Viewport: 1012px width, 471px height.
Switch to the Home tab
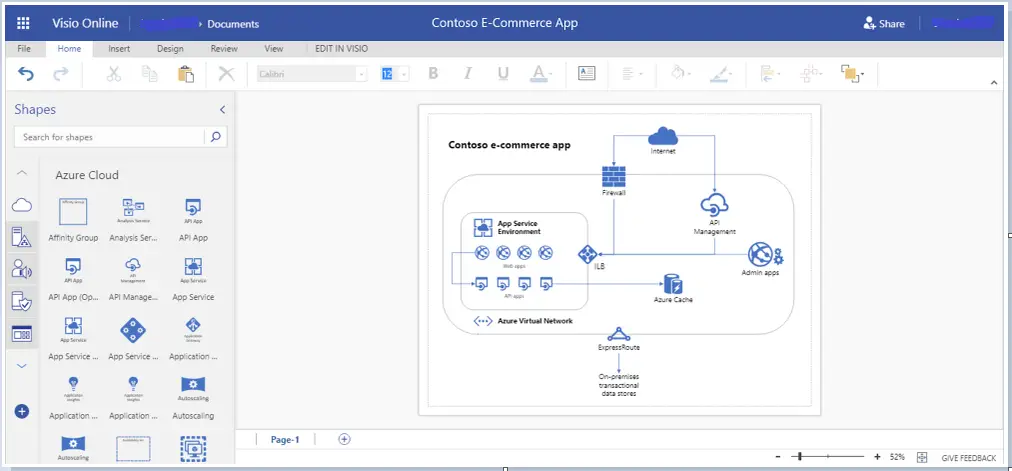69,48
